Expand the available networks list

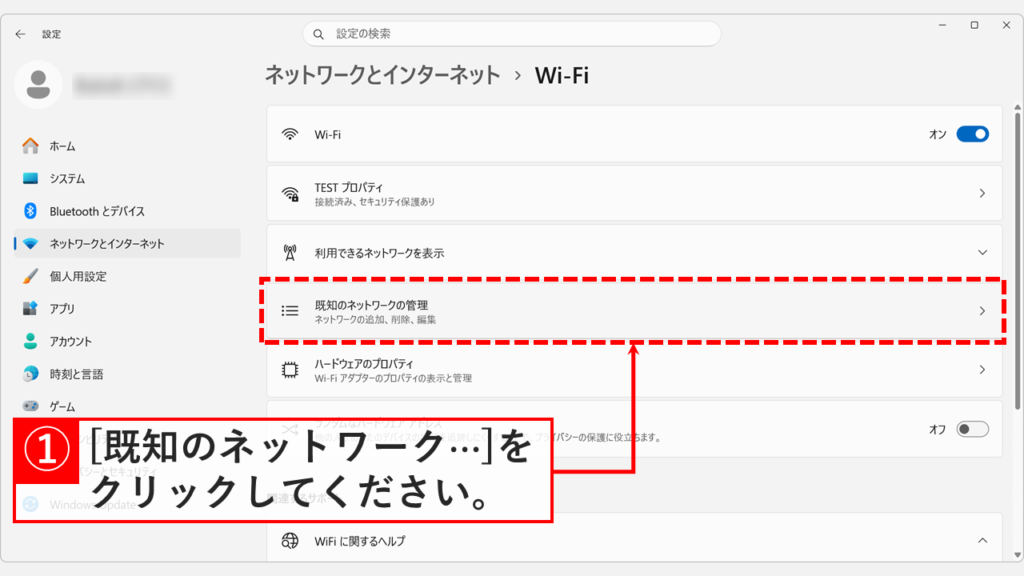(634, 253)
